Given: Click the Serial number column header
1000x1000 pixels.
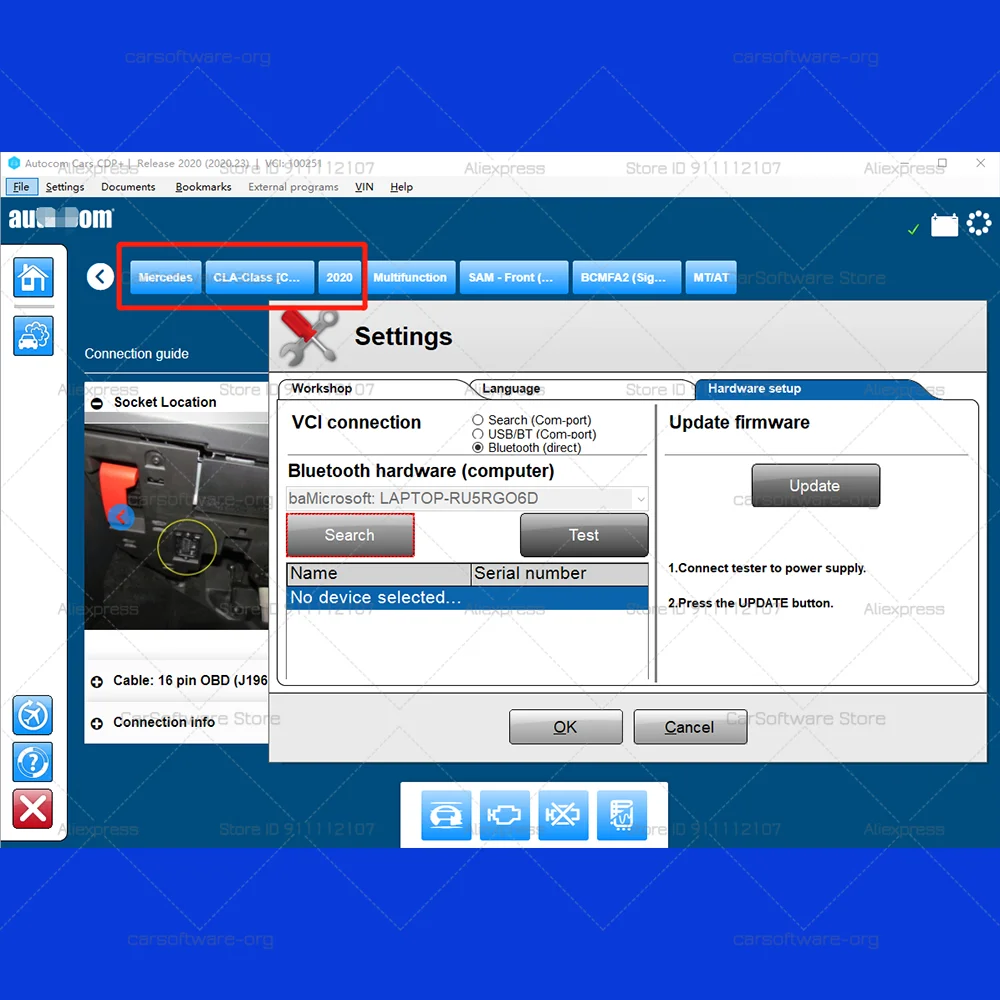Looking at the screenshot, I should [559, 573].
